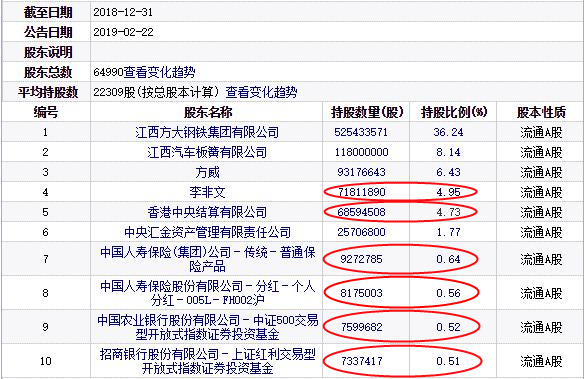Select share count 525433571

361,132
